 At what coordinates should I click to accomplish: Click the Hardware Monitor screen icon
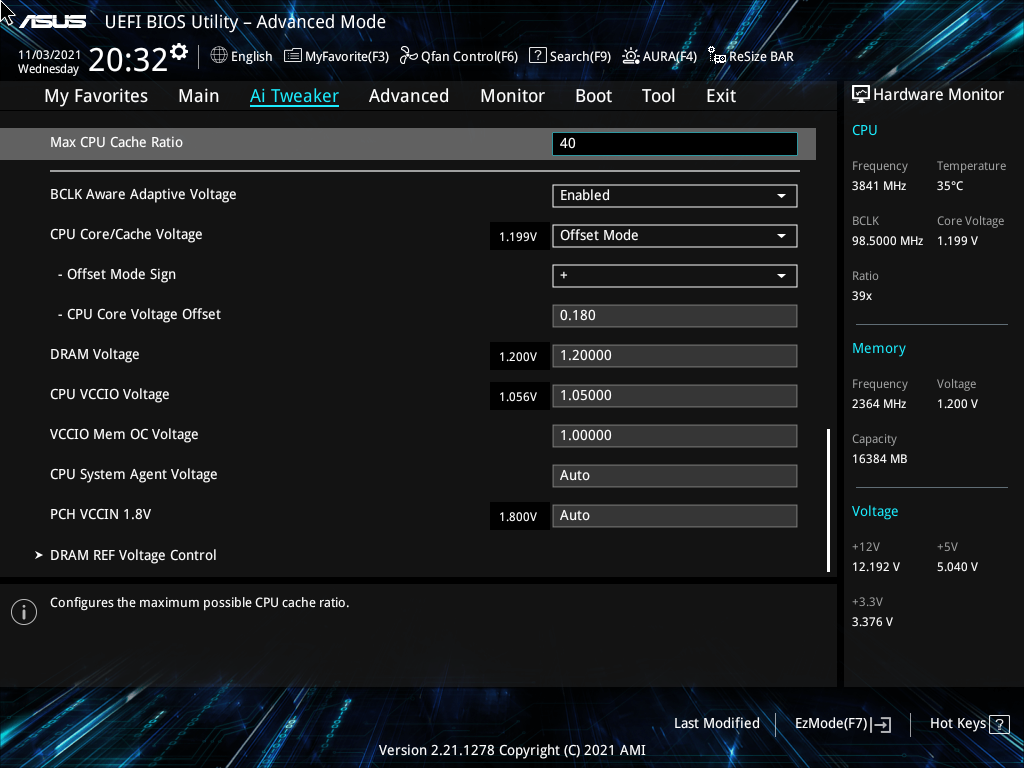pyautogui.click(x=861, y=95)
